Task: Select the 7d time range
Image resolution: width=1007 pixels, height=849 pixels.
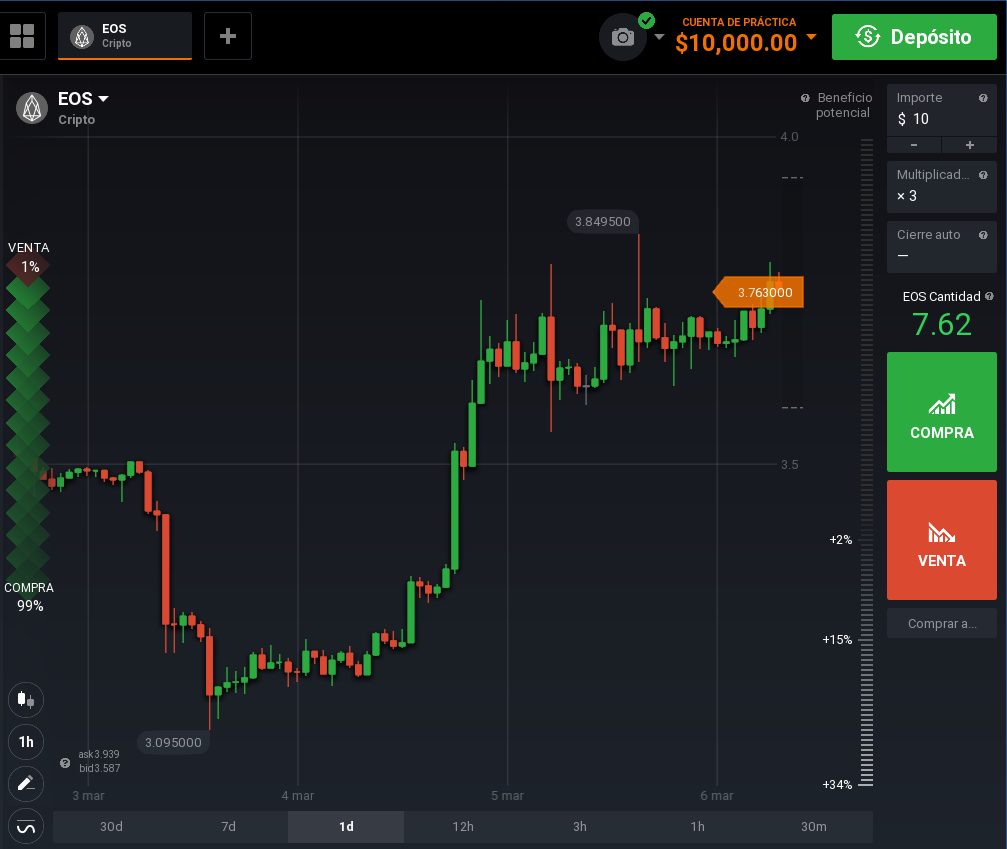Action: coord(229,827)
